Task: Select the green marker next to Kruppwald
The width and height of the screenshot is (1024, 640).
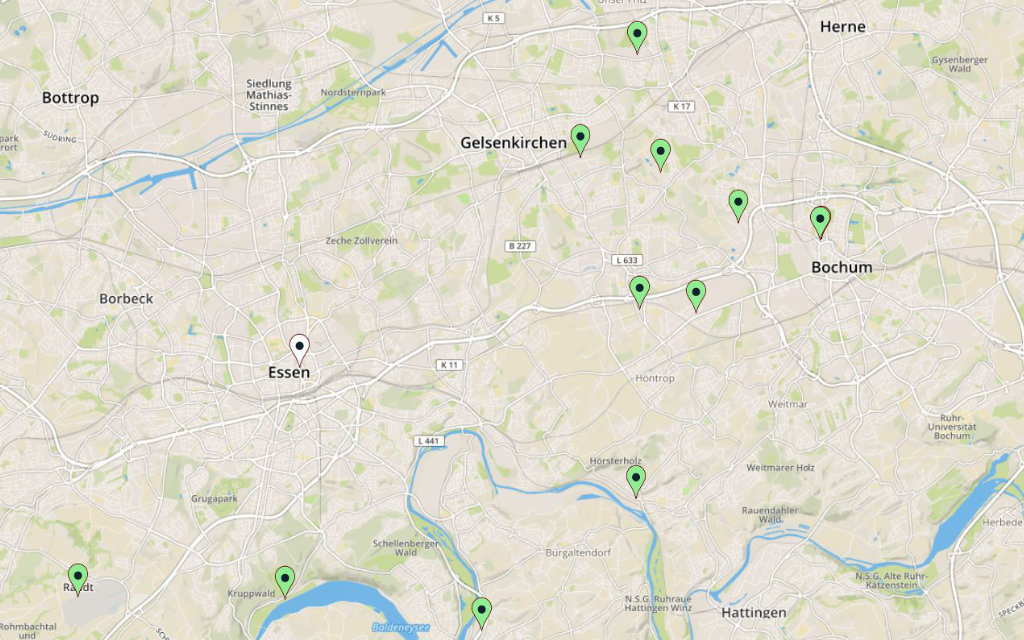Action: 285,582
